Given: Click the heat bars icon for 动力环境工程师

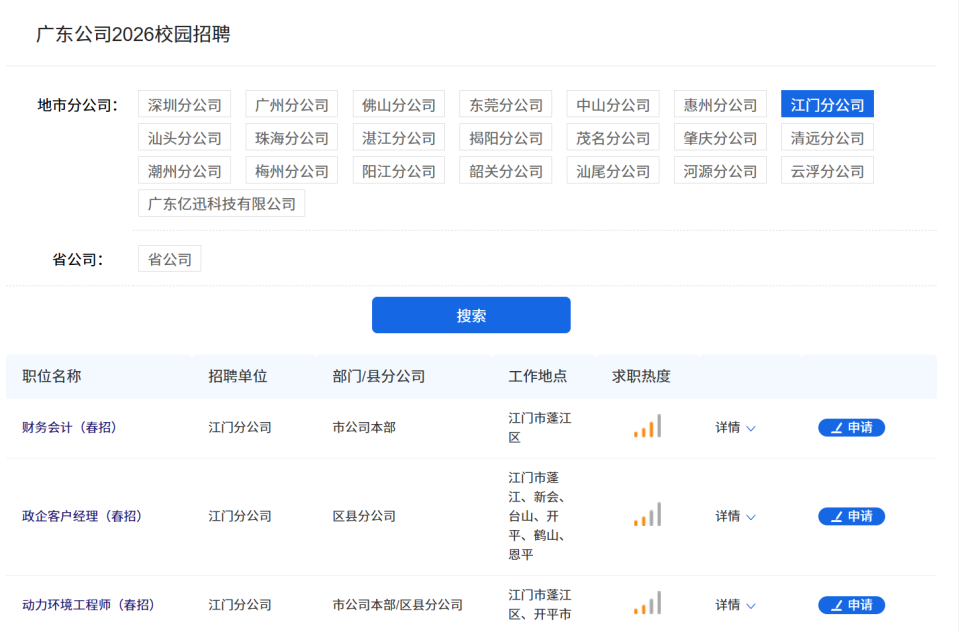Looking at the screenshot, I should click(x=647, y=603).
